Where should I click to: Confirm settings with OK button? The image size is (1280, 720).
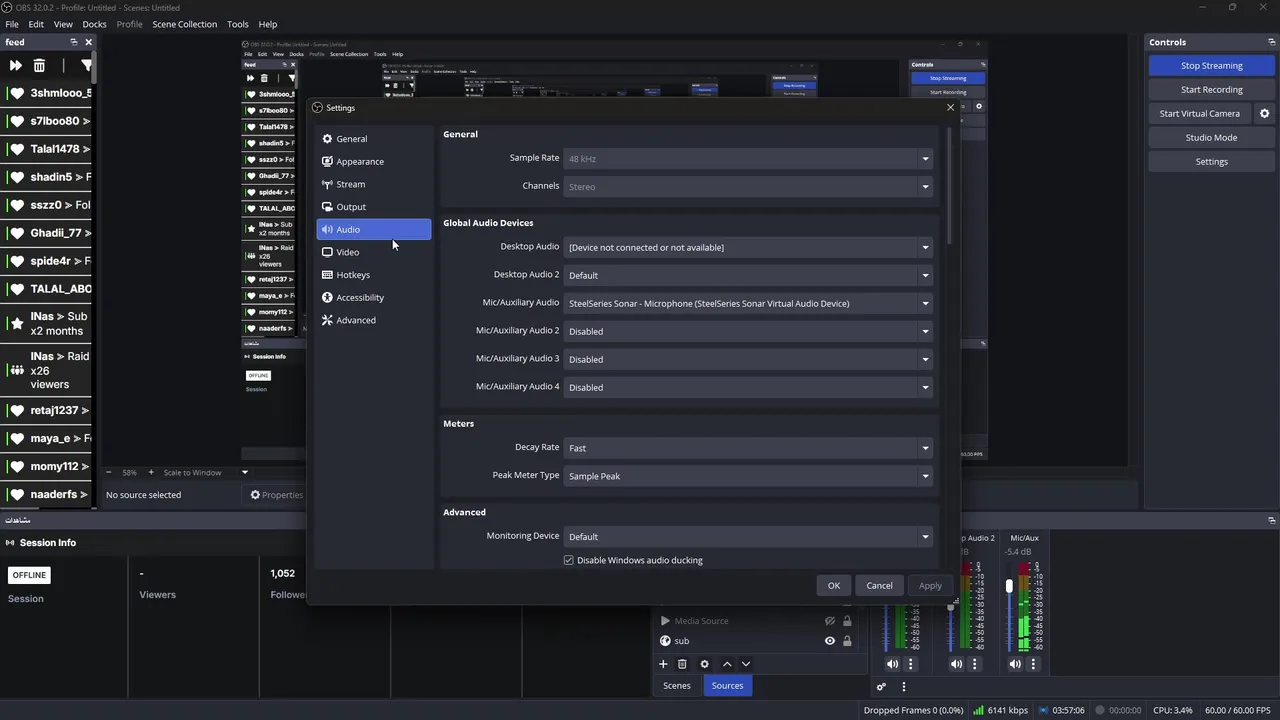coord(834,586)
